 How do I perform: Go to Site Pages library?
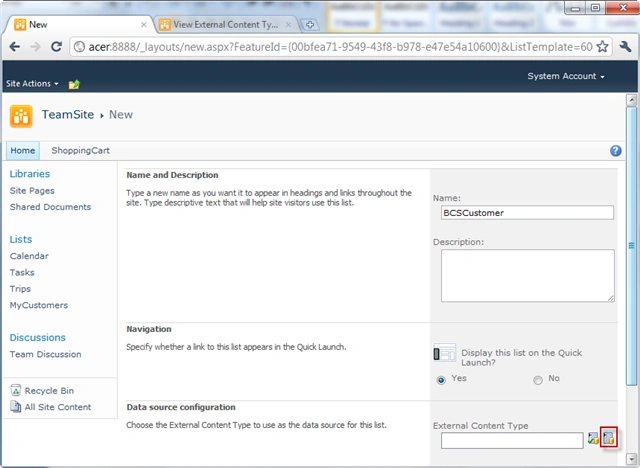click(x=32, y=191)
